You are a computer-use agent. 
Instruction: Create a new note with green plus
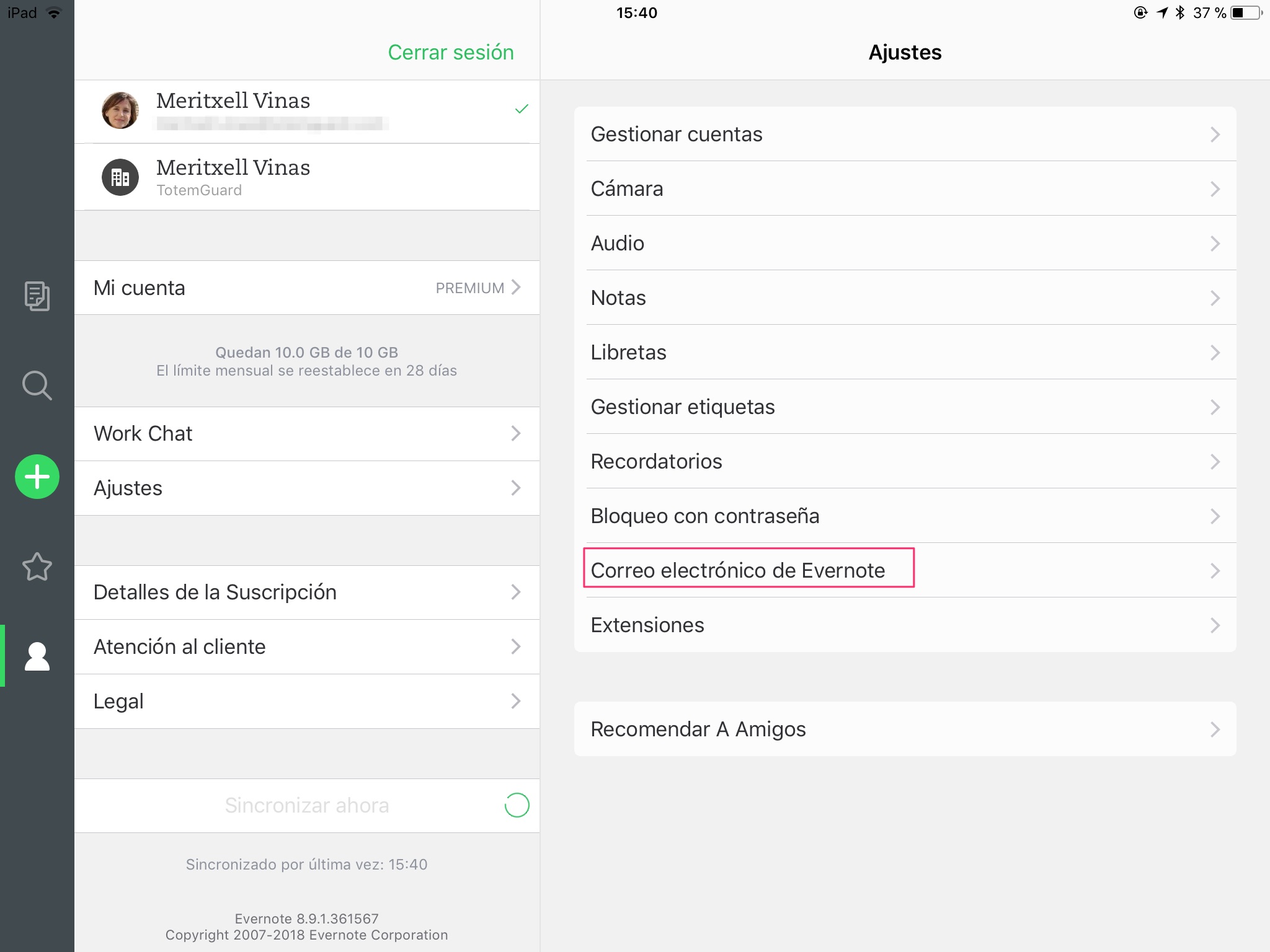tap(37, 477)
